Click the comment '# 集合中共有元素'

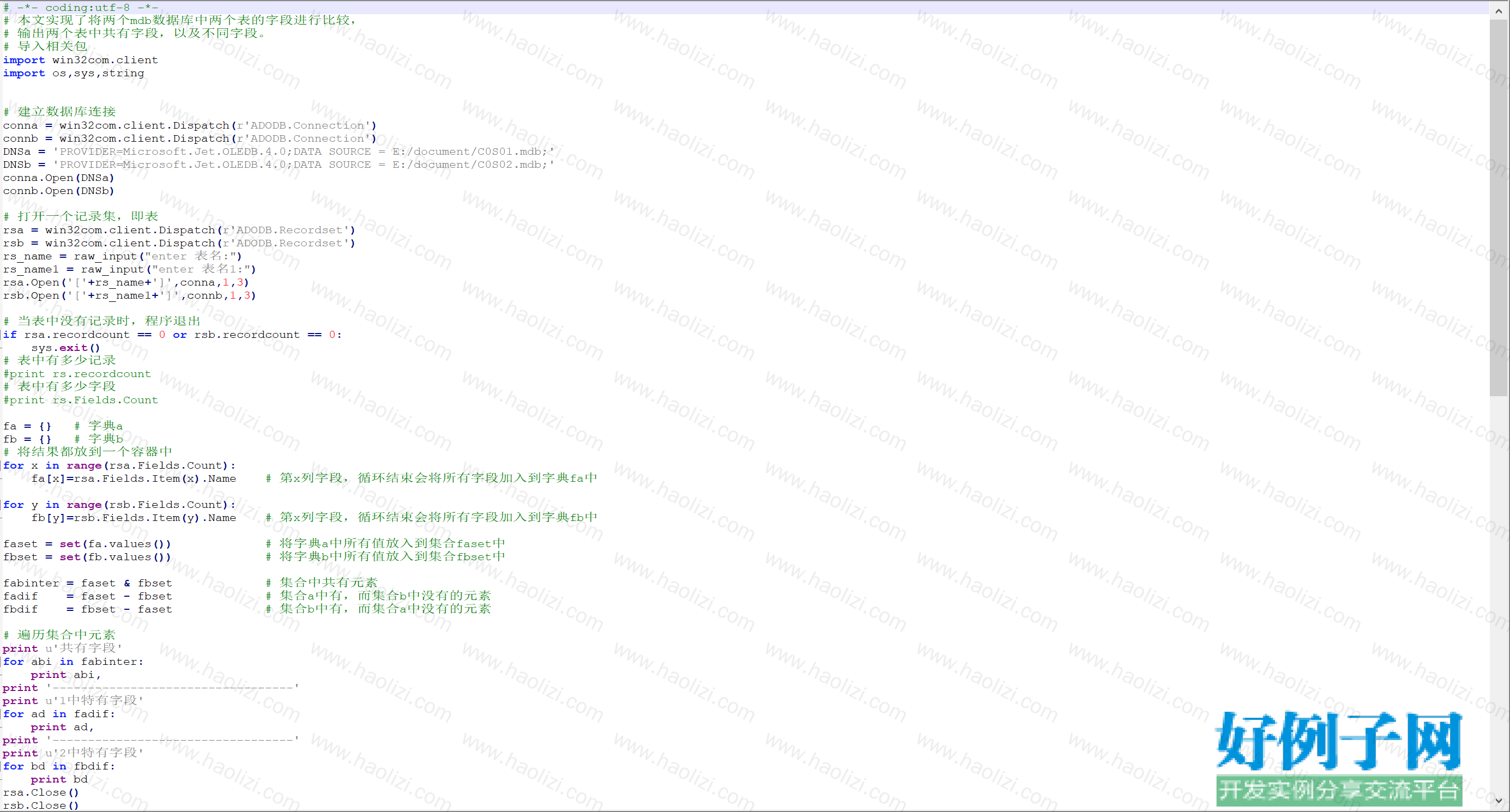pyautogui.click(x=322, y=583)
